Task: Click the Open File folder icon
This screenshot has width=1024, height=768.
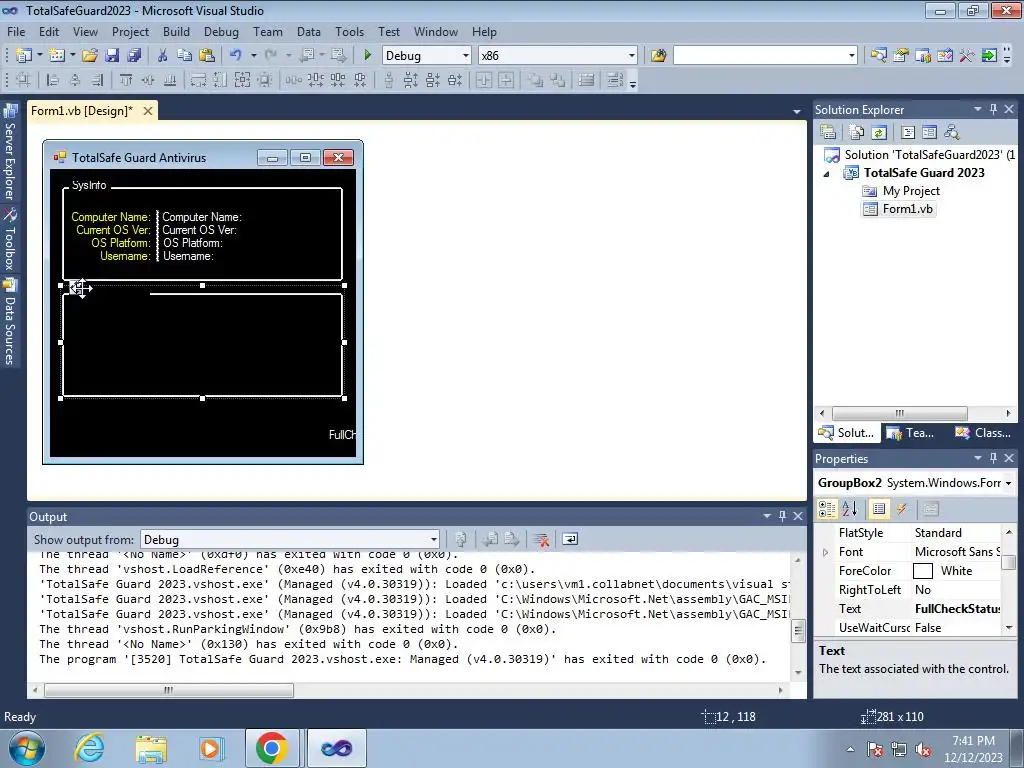Action: 90,56
